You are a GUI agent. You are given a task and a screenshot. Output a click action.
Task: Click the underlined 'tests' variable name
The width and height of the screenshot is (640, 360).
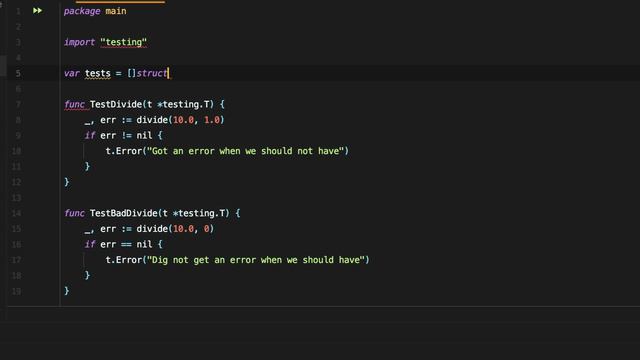[98, 73]
